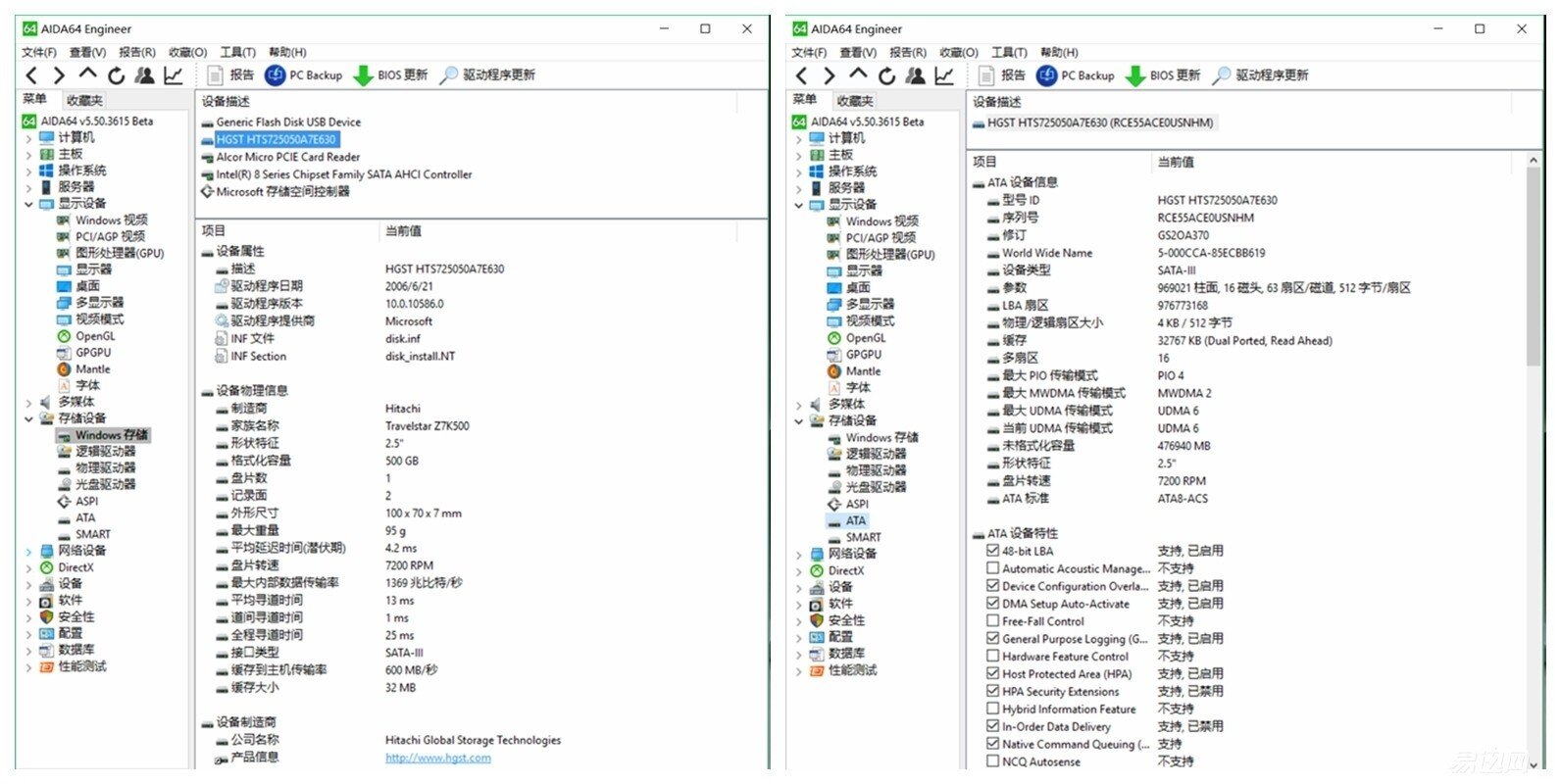Viewport: 1561px width, 784px height.
Task: Expand 计算机 node in left window tree
Action: point(28,138)
